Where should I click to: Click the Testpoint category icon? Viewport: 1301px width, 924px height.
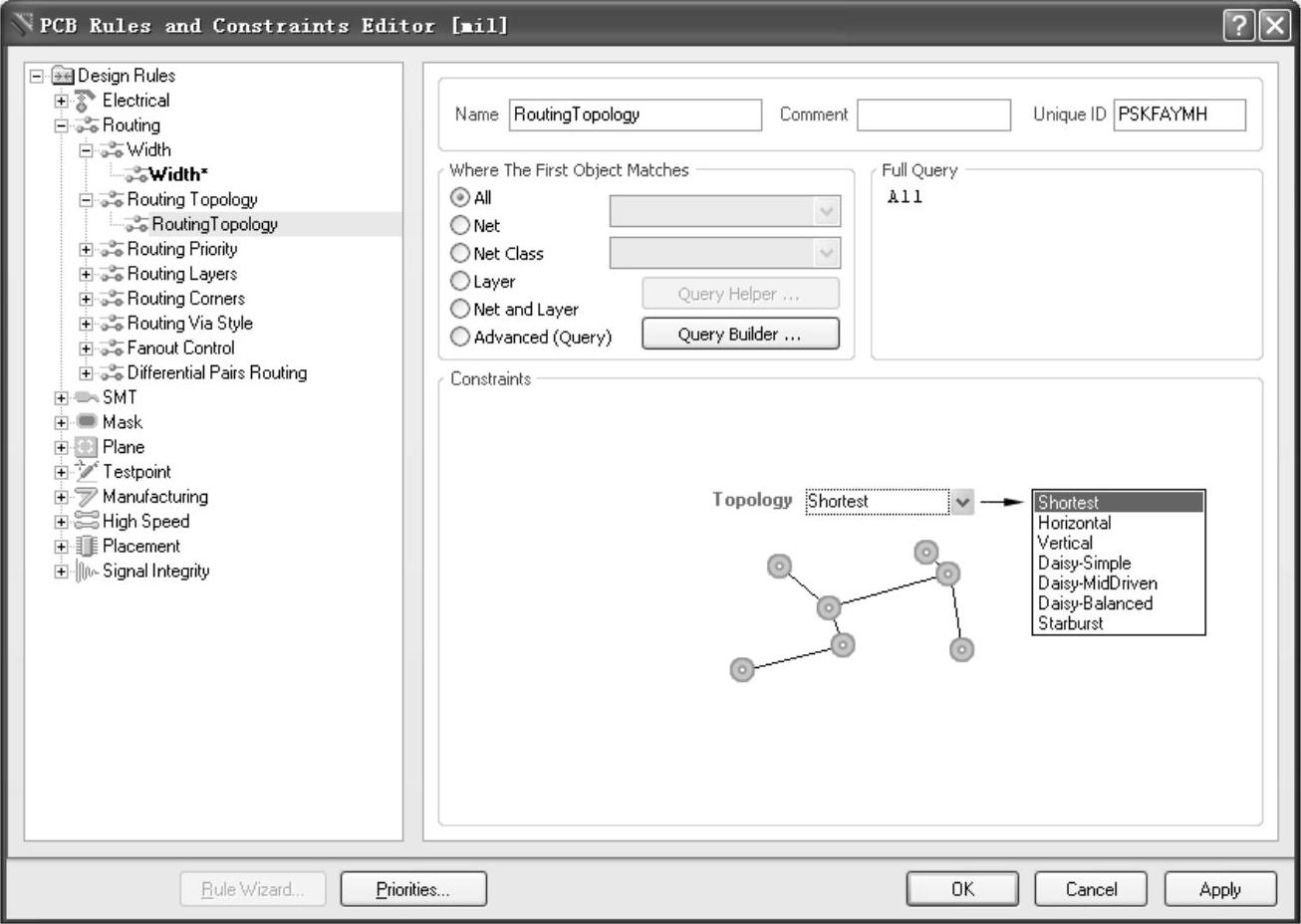click(x=87, y=472)
